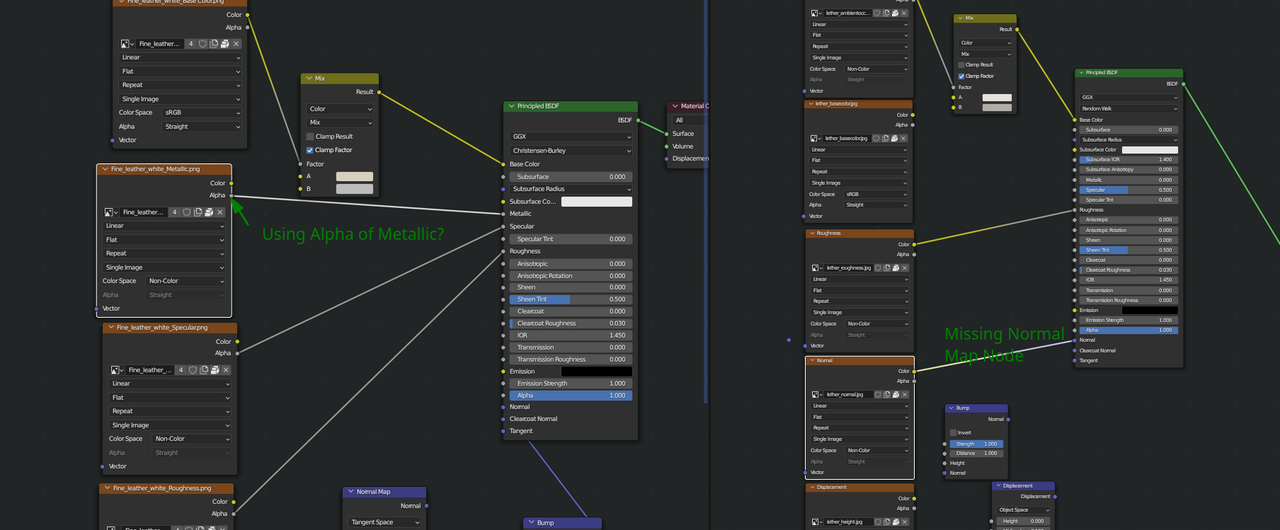
Task: Open Tangent Space dropdown in Normal Map node
Action: pos(385,522)
